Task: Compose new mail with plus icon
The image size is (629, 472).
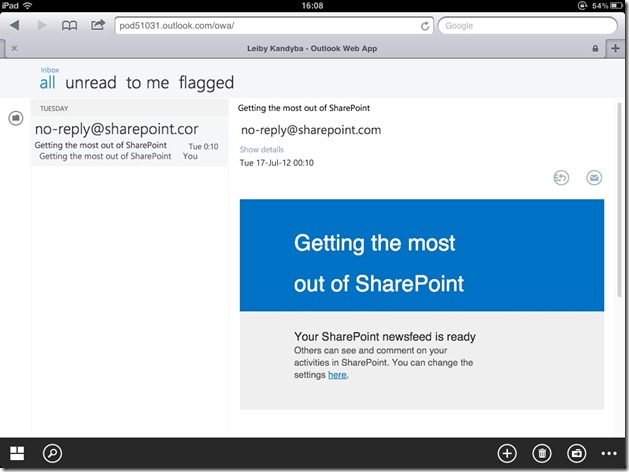Action: (x=507, y=454)
